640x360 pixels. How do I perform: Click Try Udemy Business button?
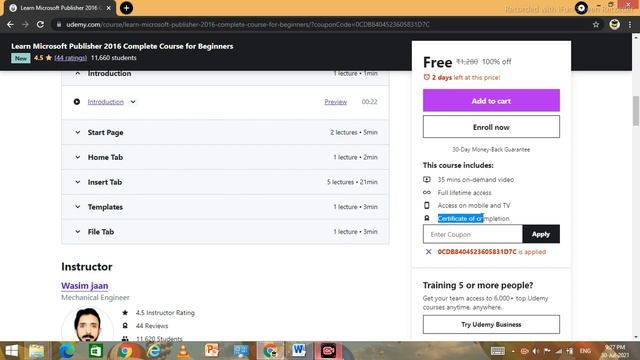coord(491,324)
